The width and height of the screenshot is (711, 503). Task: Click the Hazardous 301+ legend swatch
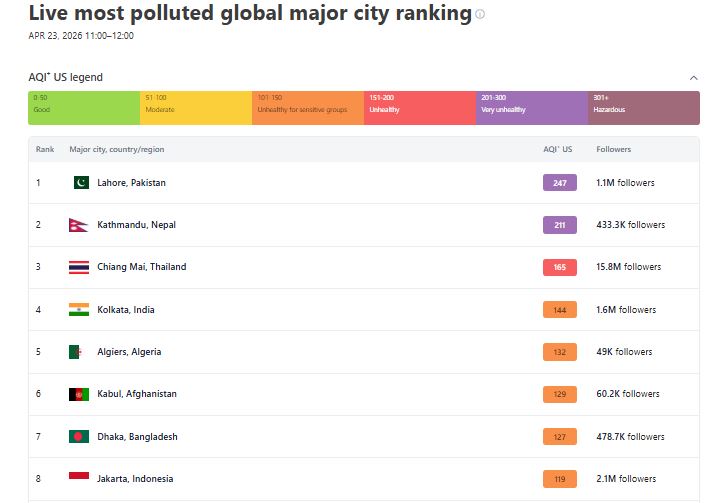coord(643,107)
